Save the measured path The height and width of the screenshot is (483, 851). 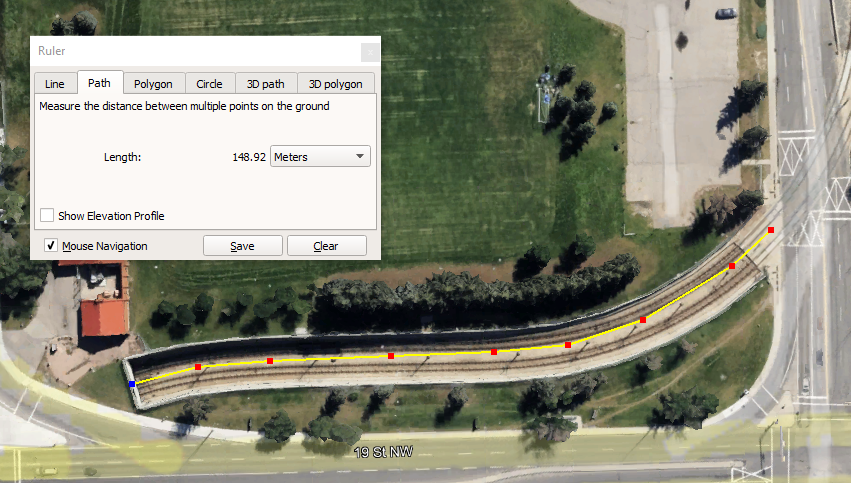coord(243,245)
